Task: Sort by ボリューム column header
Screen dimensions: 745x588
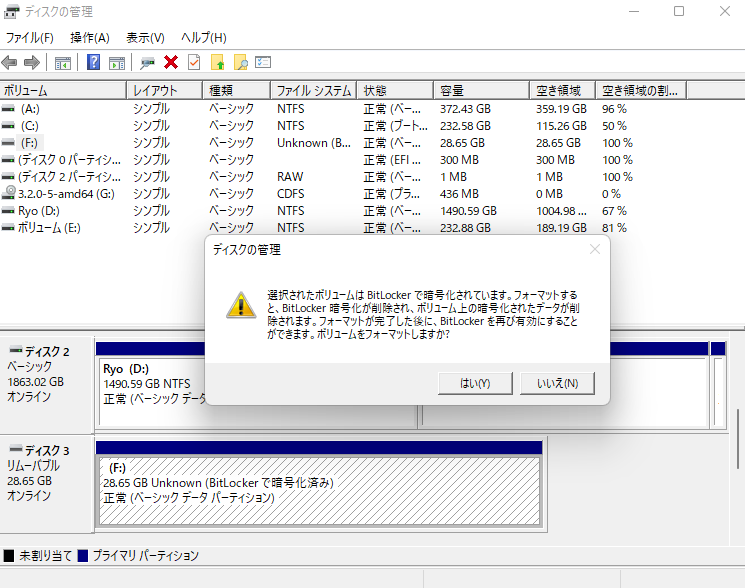Action: pos(63,90)
